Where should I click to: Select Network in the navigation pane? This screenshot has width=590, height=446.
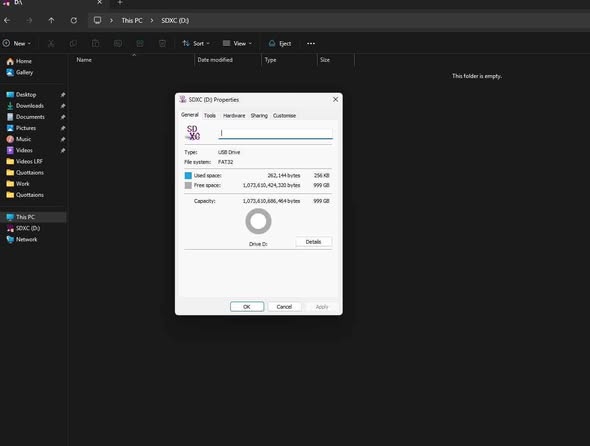click(22, 239)
